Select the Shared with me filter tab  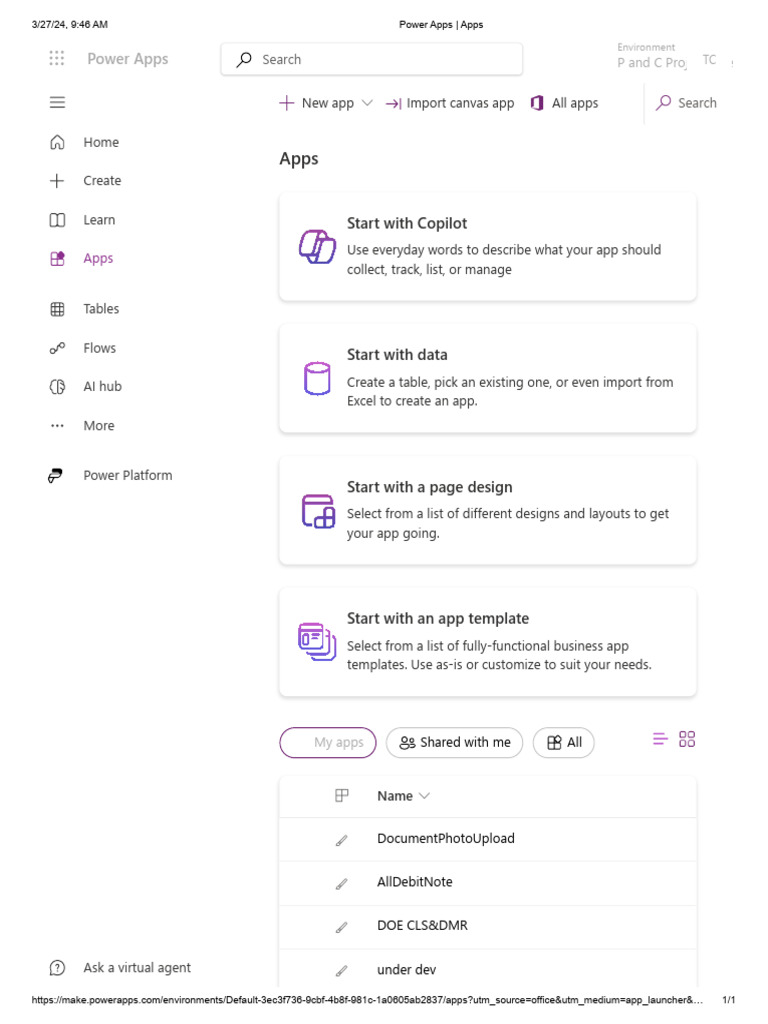455,743
